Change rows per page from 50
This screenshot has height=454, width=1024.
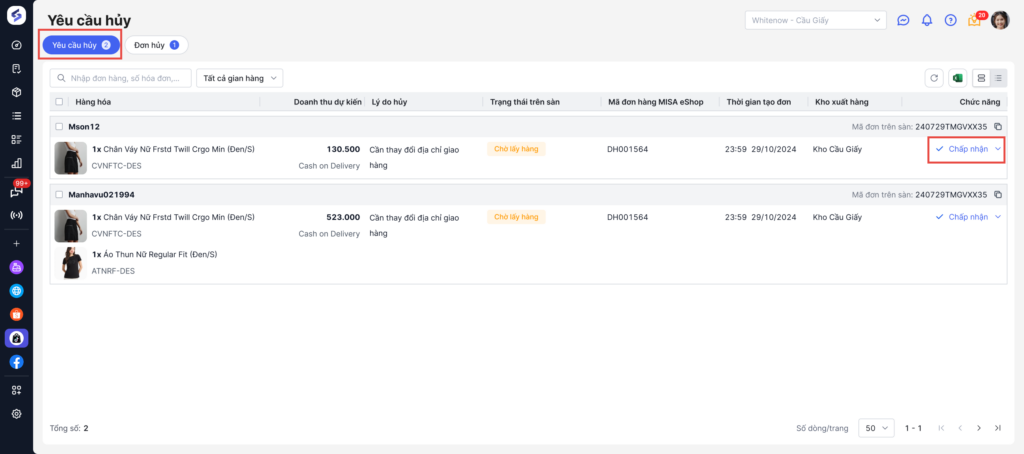point(876,428)
